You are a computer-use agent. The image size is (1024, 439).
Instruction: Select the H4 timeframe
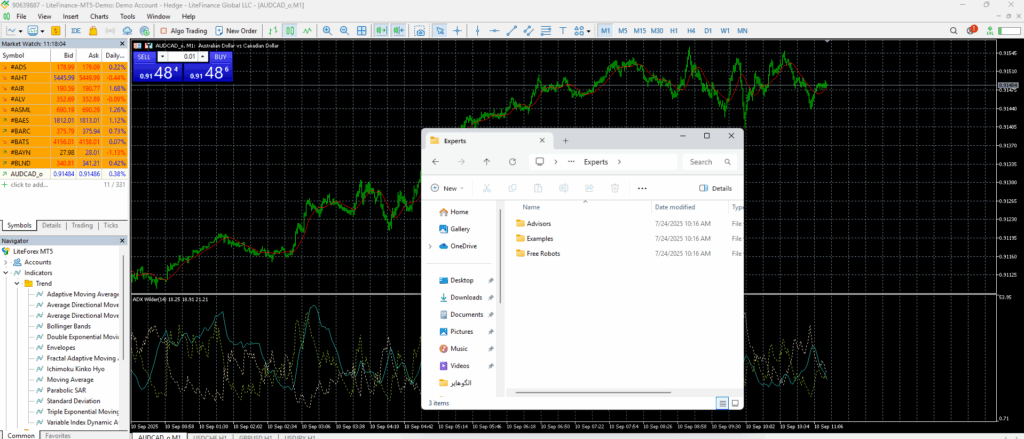pos(690,31)
